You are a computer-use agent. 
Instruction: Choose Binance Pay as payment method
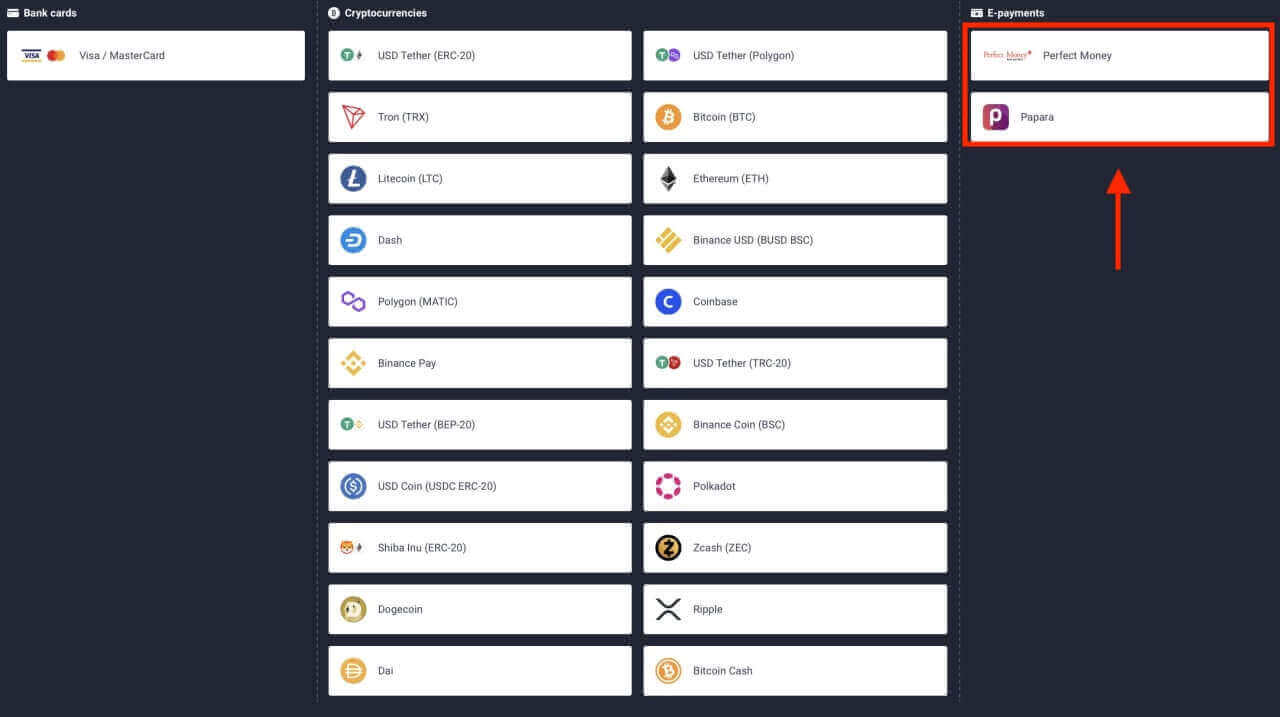pos(479,363)
